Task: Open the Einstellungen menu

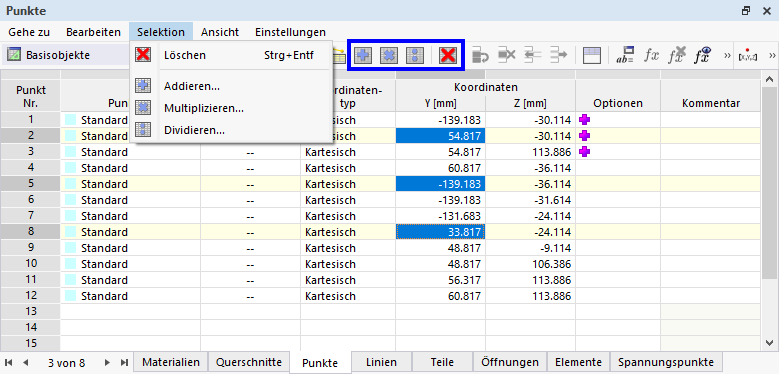Action: point(290,32)
